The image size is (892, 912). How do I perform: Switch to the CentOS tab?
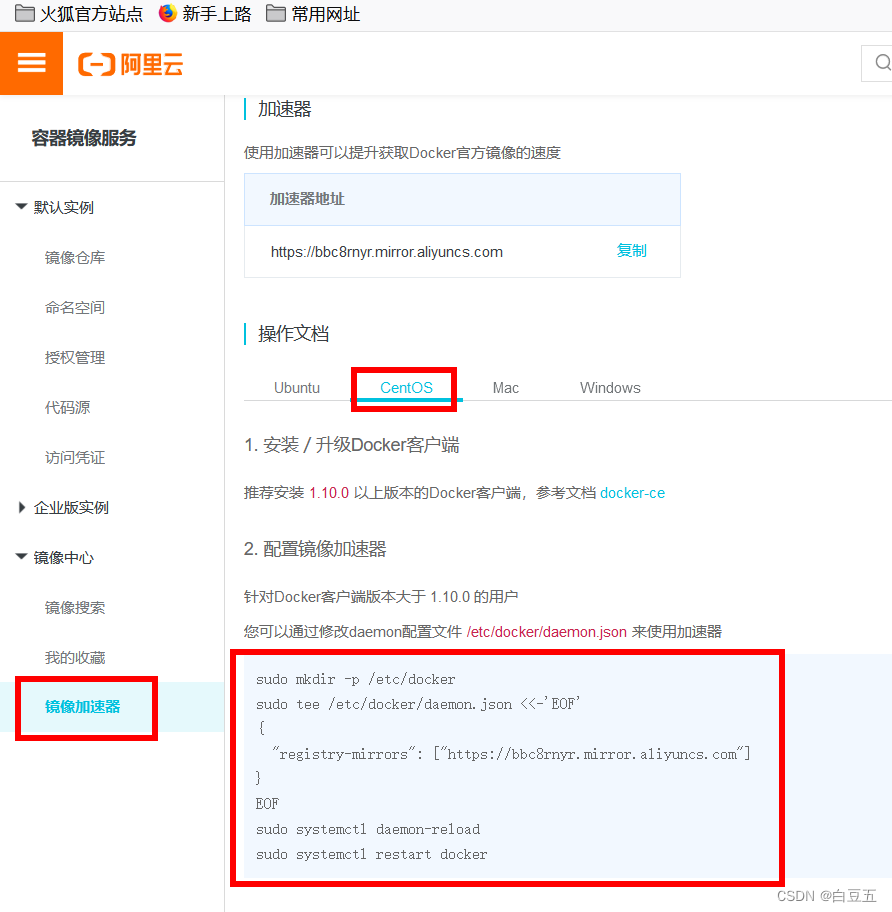(x=406, y=387)
